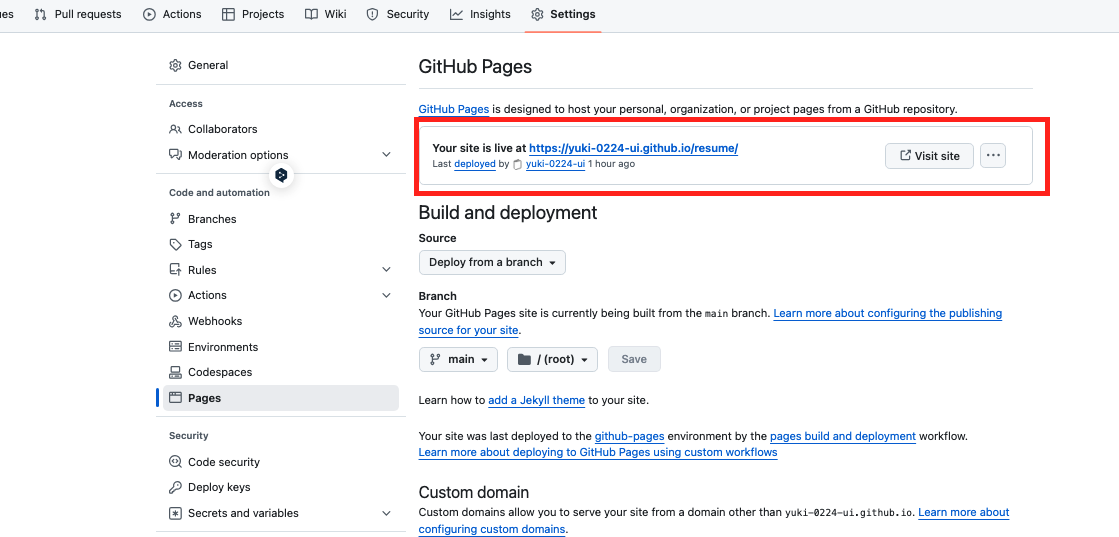
Task: Click the people icon next to Collaborators
Action: [175, 129]
